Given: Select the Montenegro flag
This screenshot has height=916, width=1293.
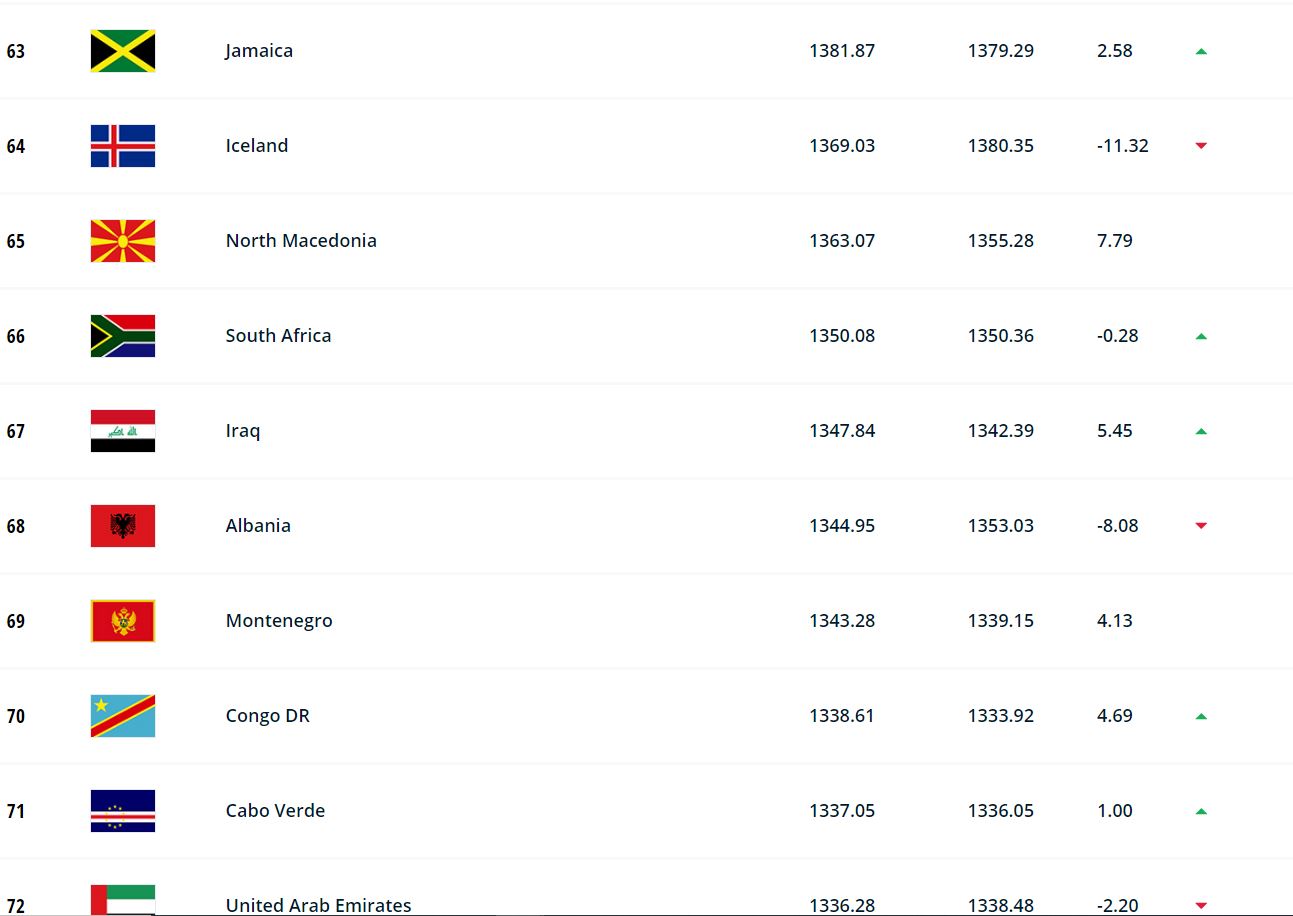Looking at the screenshot, I should (123, 621).
